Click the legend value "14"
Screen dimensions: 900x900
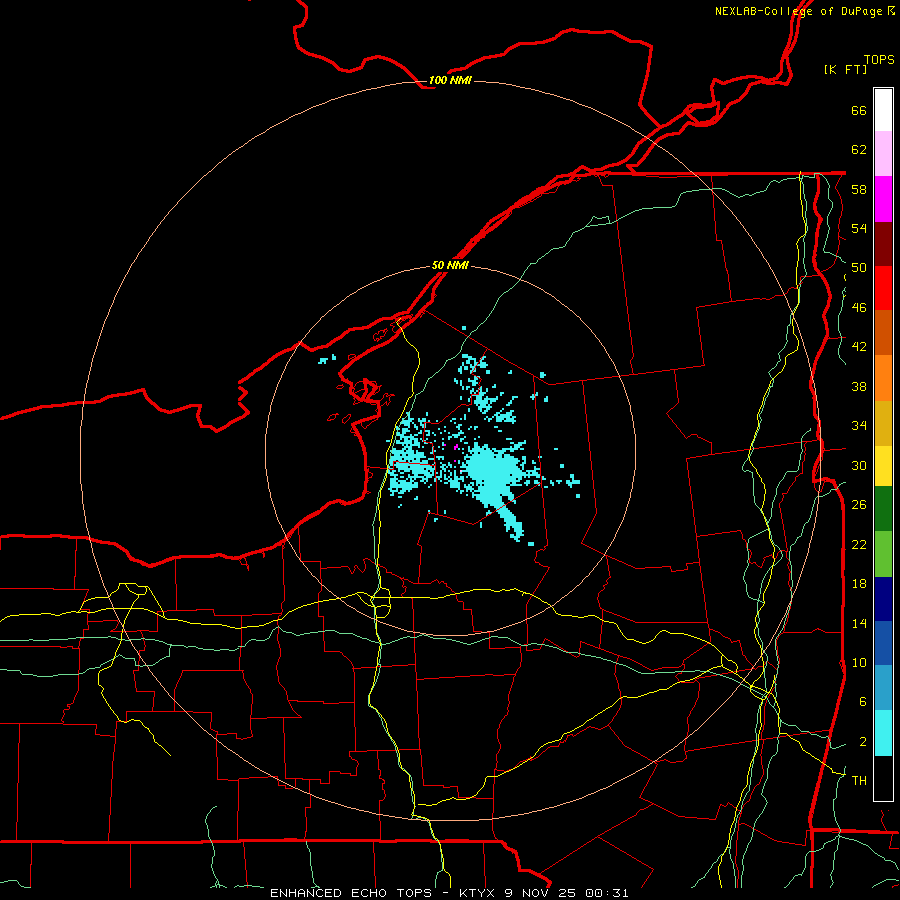tap(859, 623)
